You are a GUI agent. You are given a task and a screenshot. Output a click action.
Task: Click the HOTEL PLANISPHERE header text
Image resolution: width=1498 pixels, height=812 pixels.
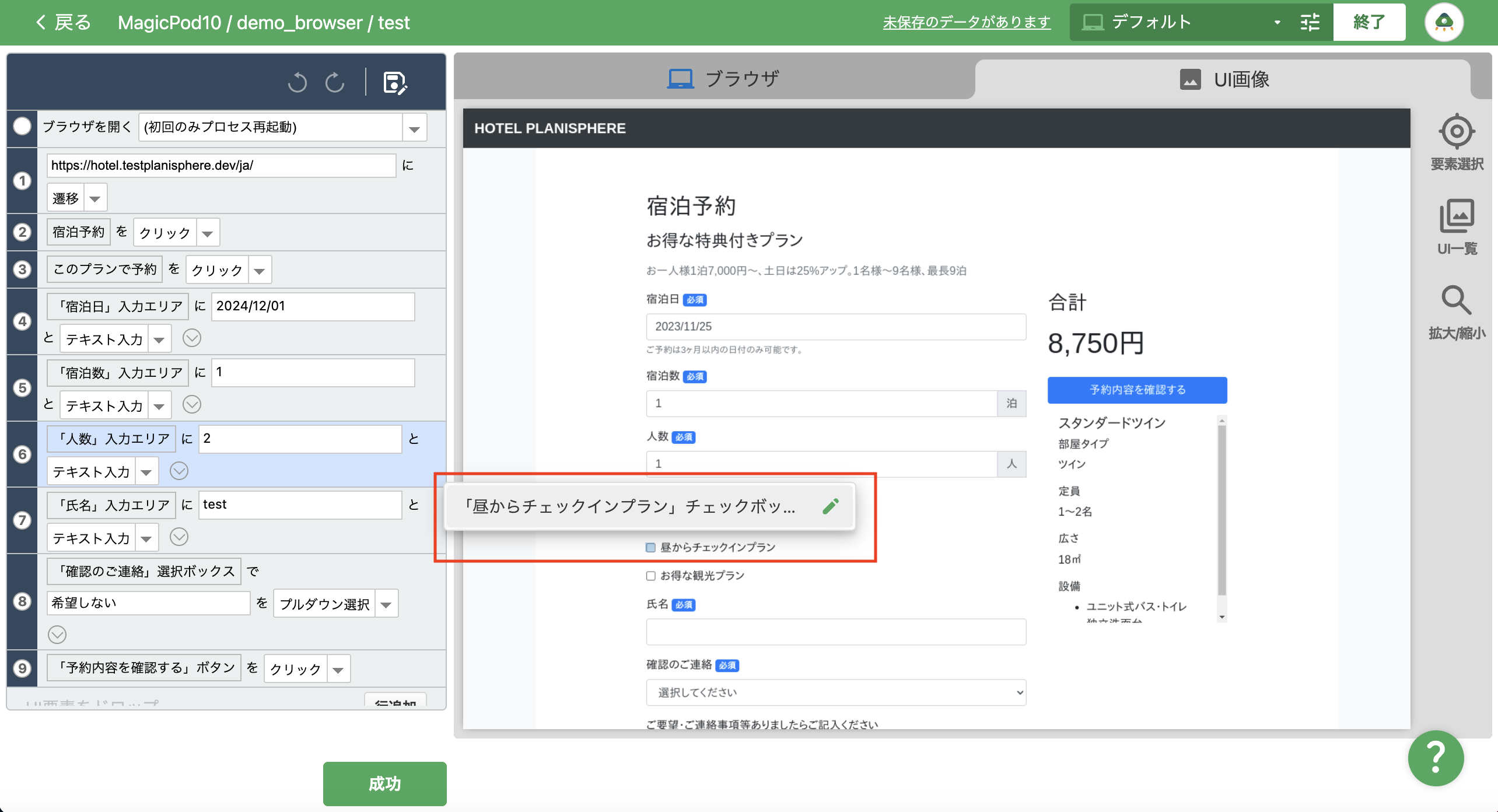tap(549, 128)
